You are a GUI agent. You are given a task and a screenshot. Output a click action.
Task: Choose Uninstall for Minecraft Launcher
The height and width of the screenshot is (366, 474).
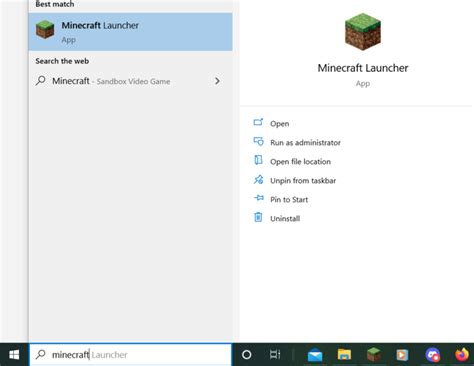[285, 219]
